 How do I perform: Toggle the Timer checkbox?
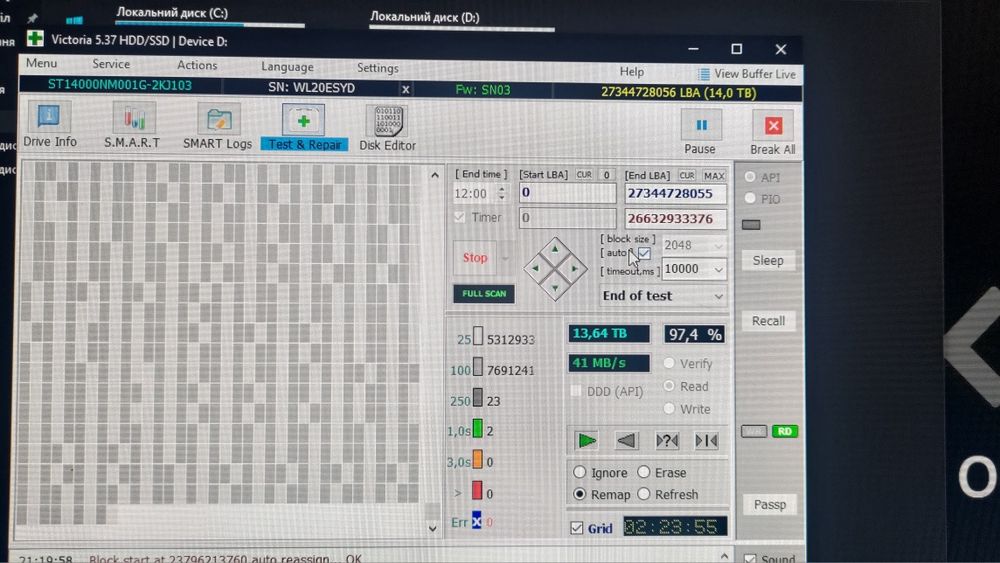pyautogui.click(x=459, y=217)
